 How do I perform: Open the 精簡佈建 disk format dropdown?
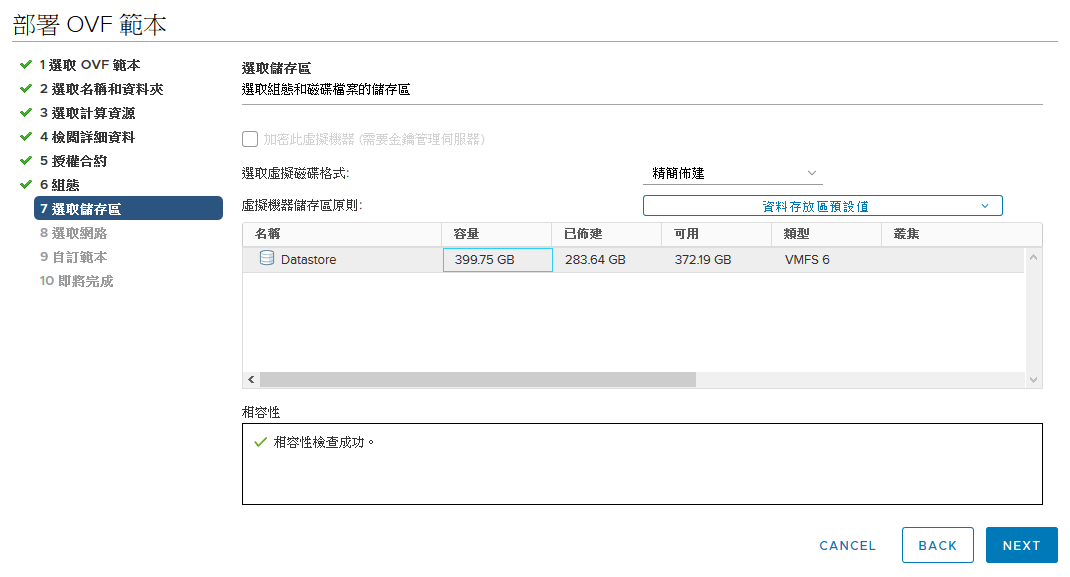coord(732,173)
